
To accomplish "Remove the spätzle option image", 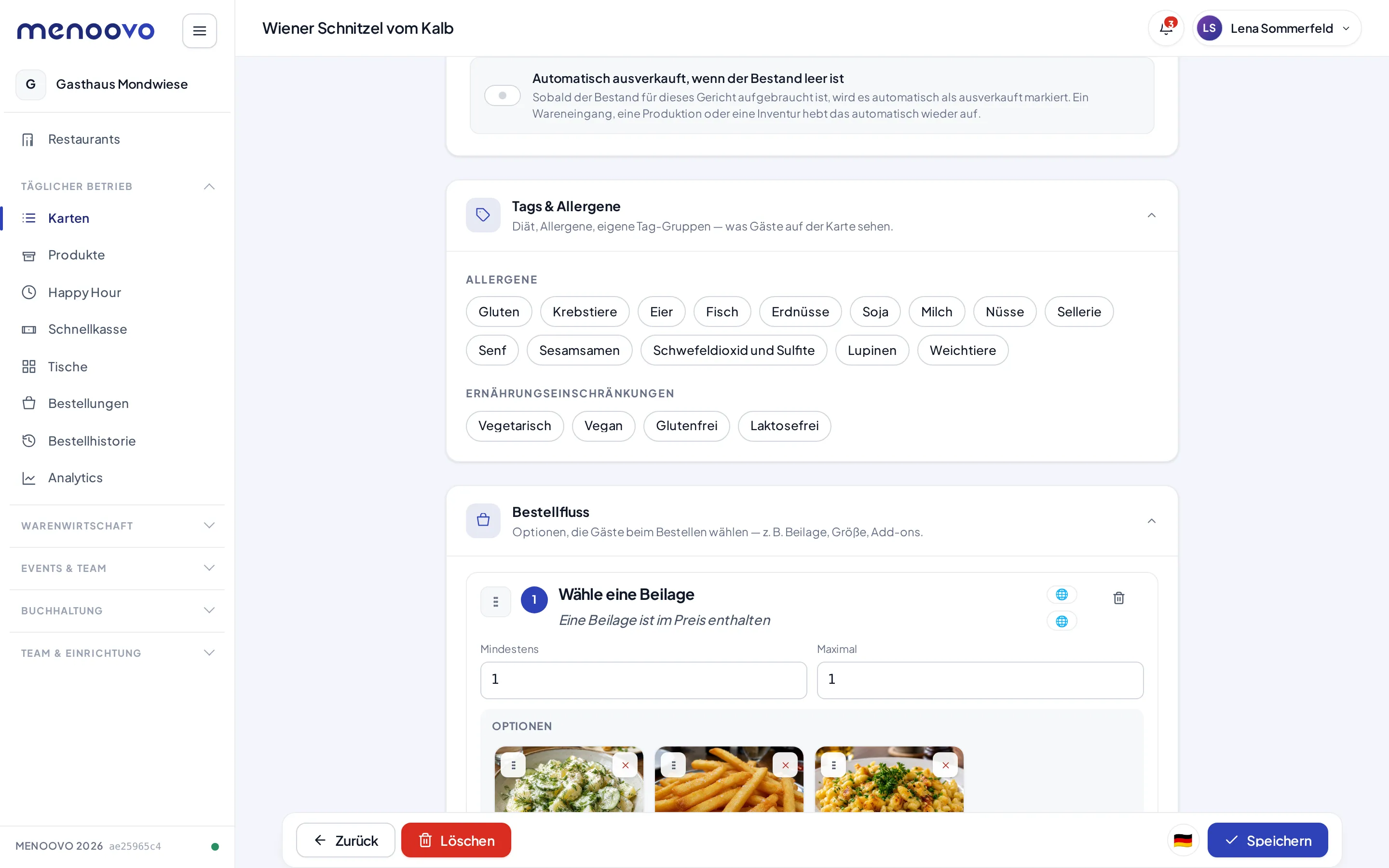I will [x=945, y=765].
